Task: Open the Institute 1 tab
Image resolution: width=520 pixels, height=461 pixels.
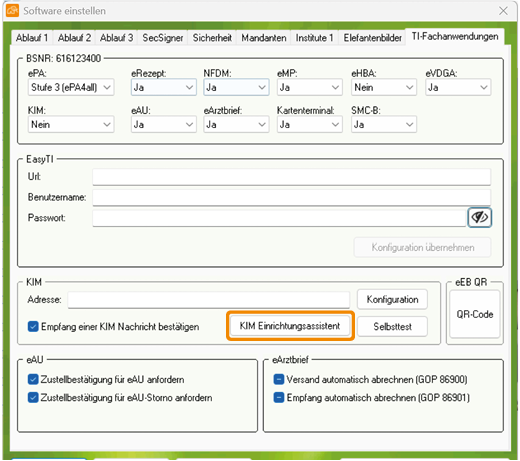Action: click(314, 38)
